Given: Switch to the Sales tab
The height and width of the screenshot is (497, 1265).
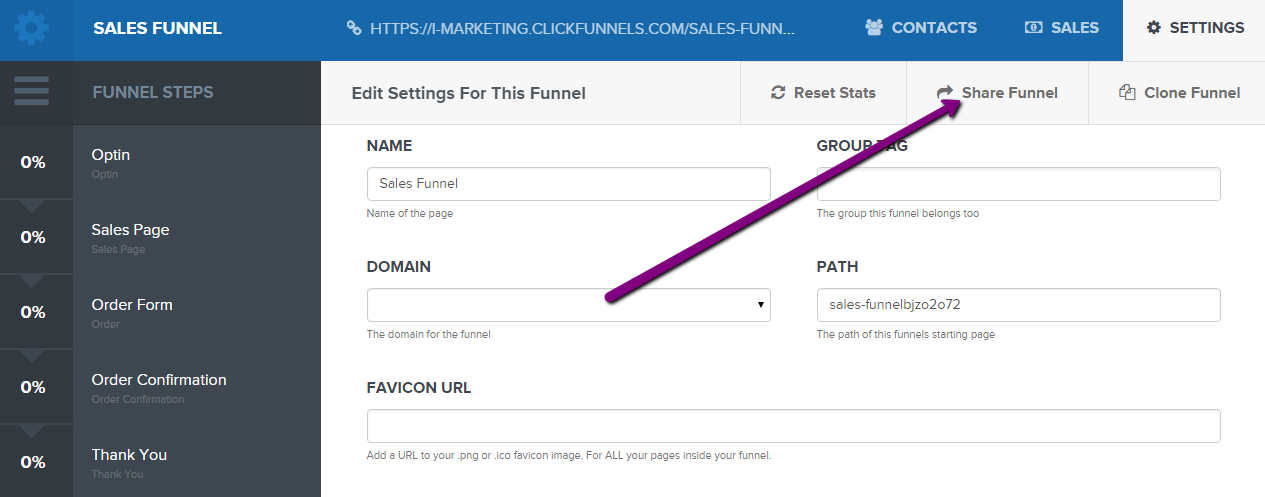Looking at the screenshot, I should 1062,28.
